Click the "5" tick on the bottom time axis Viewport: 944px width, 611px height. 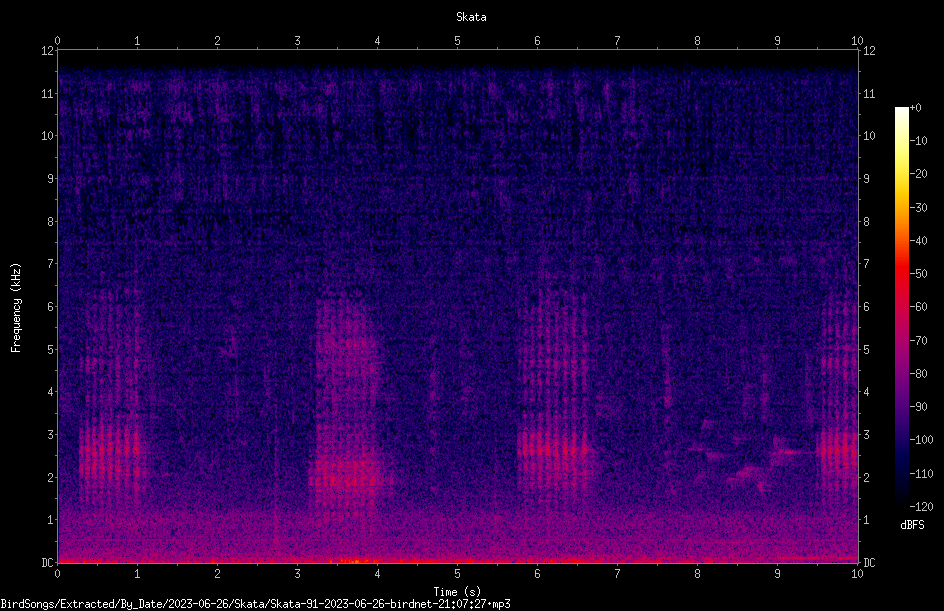[458, 574]
